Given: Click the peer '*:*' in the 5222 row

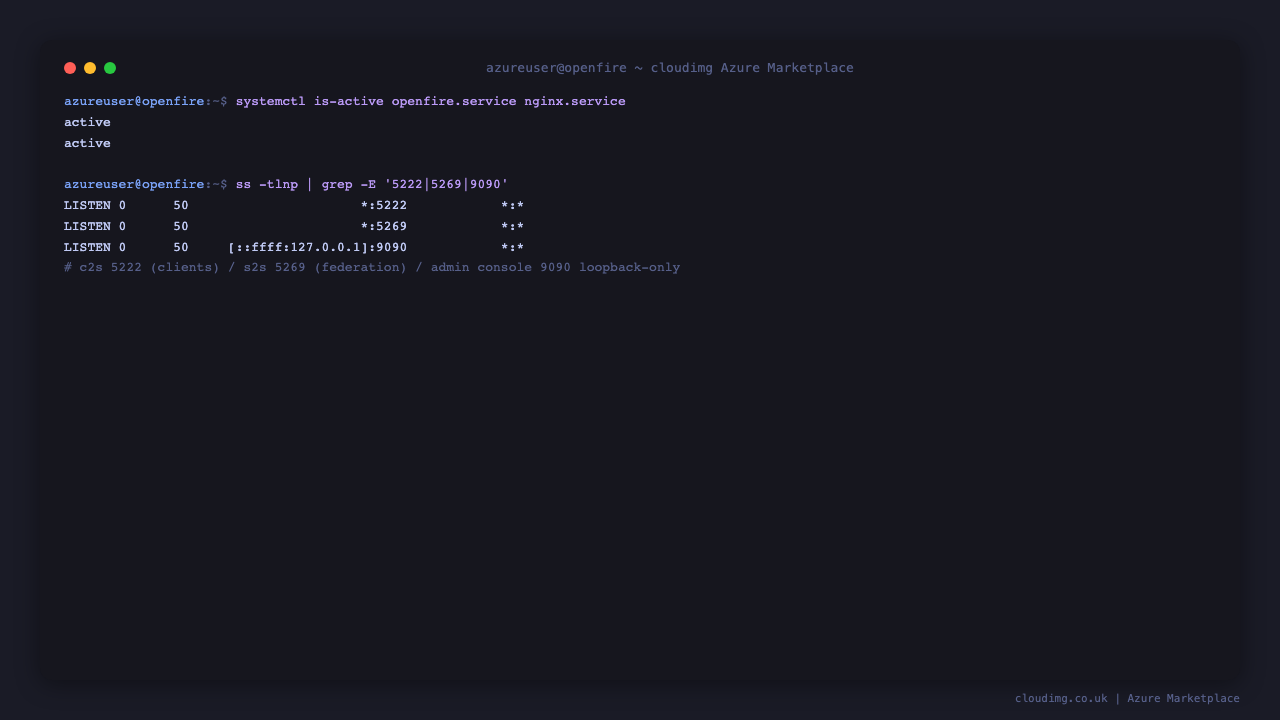Looking at the screenshot, I should point(513,206).
